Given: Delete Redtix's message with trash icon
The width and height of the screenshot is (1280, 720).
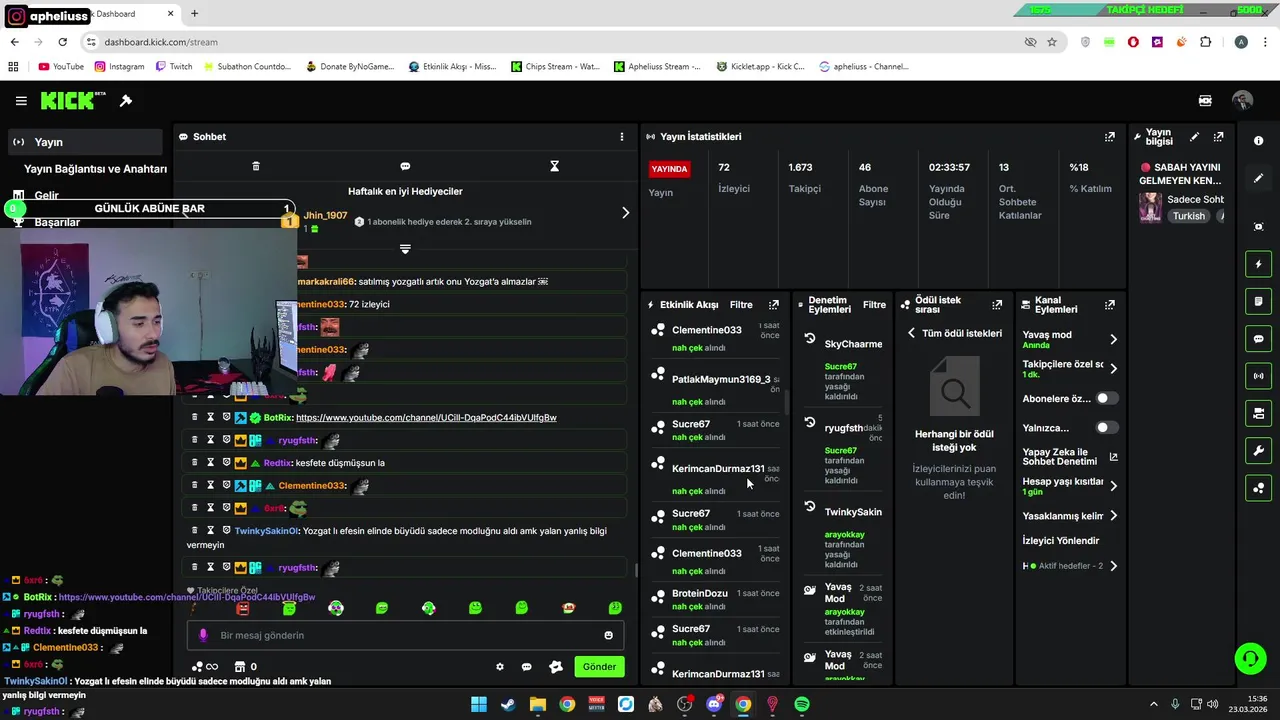Looking at the screenshot, I should pos(195,463).
